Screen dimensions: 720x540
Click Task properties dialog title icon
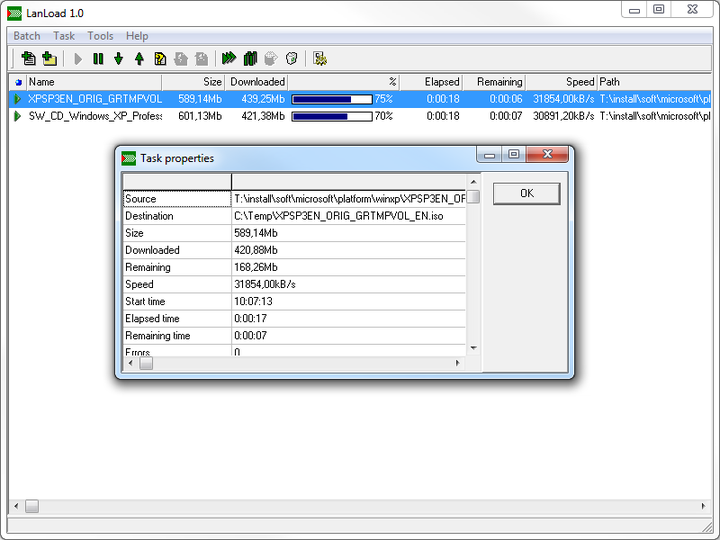[129, 158]
